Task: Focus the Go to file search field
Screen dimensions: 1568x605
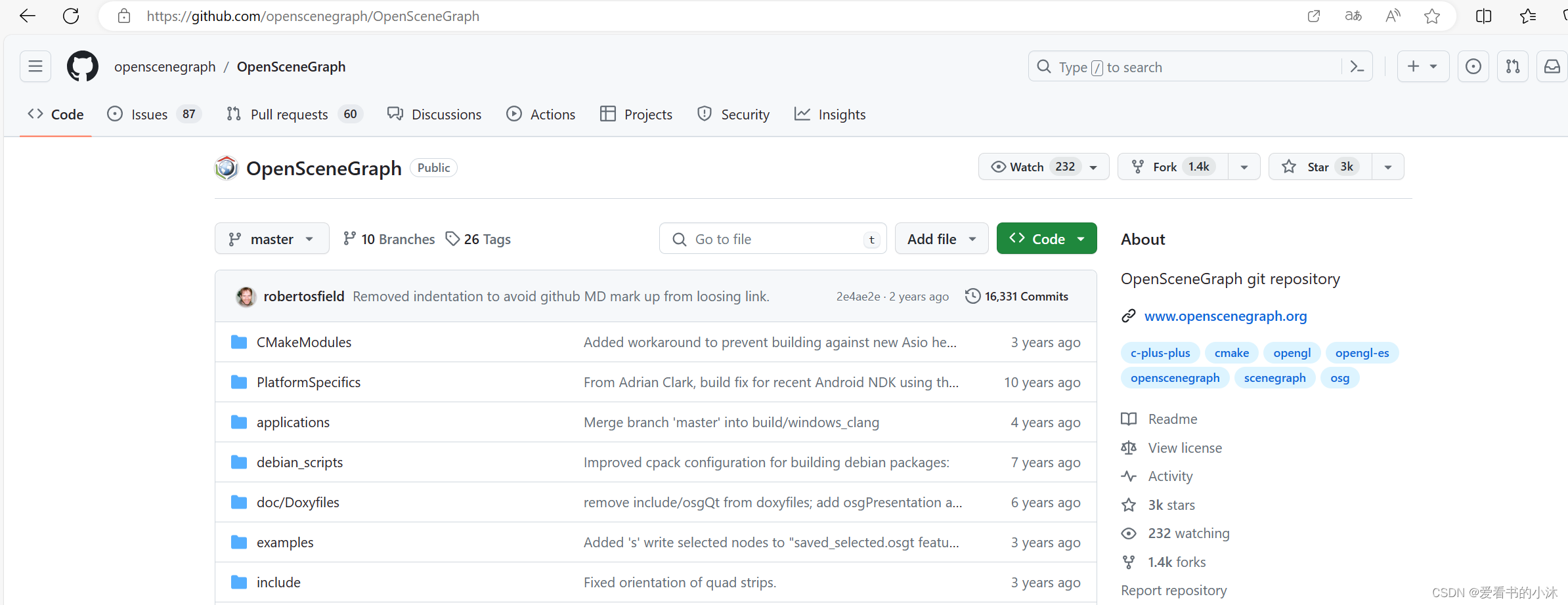Action: click(x=773, y=239)
